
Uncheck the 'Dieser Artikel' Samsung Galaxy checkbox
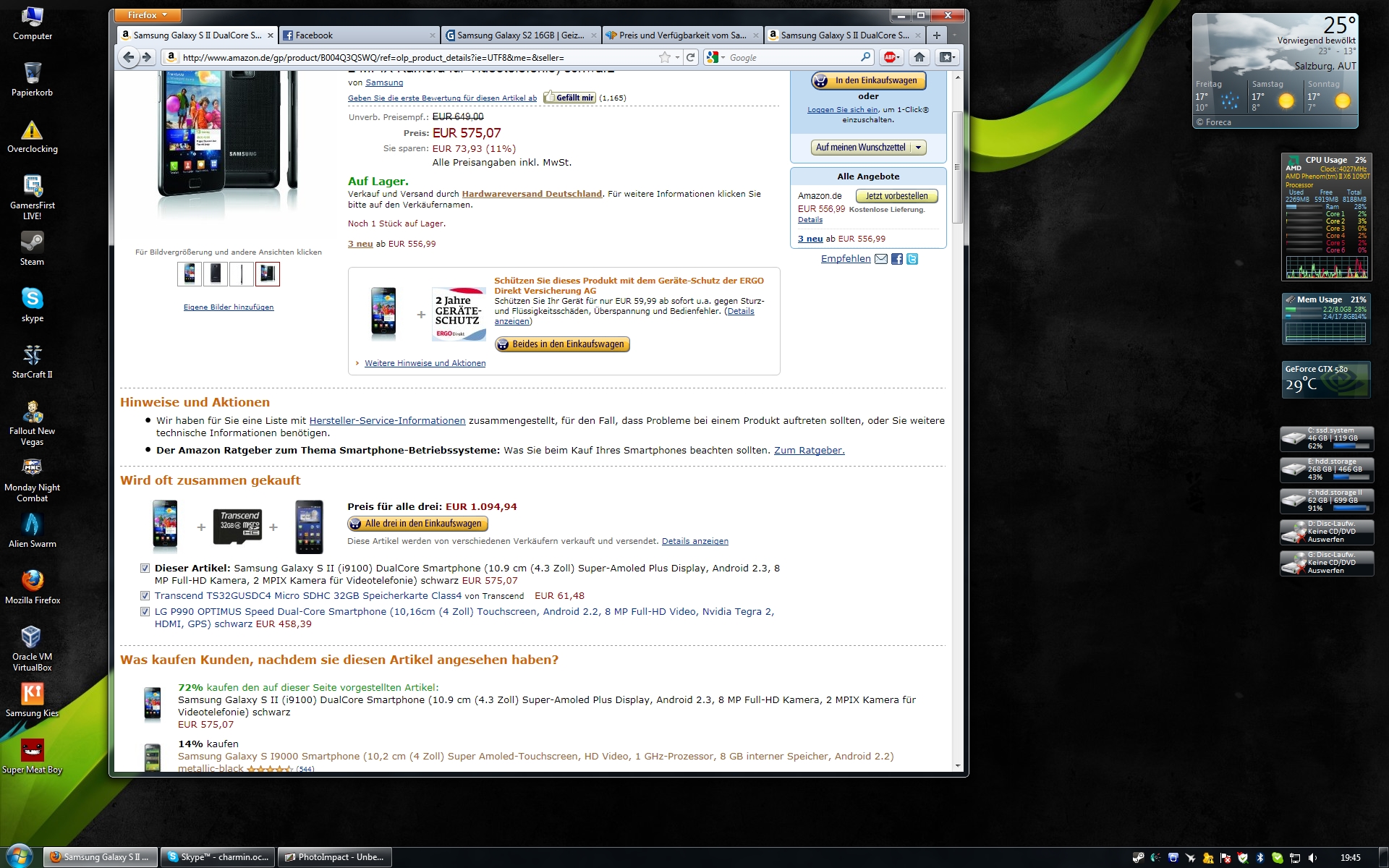click(145, 569)
